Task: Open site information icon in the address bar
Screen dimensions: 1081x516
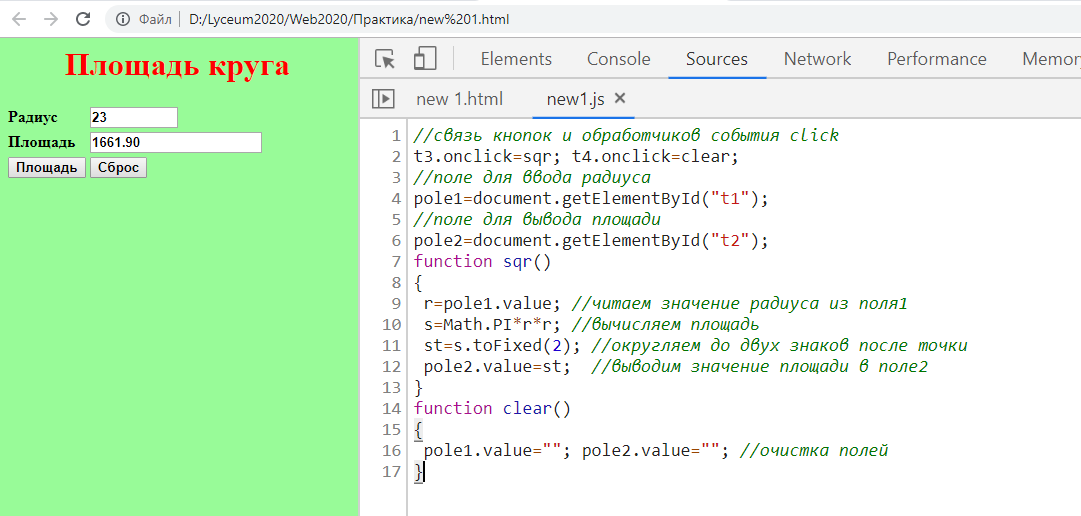Action: (x=123, y=19)
